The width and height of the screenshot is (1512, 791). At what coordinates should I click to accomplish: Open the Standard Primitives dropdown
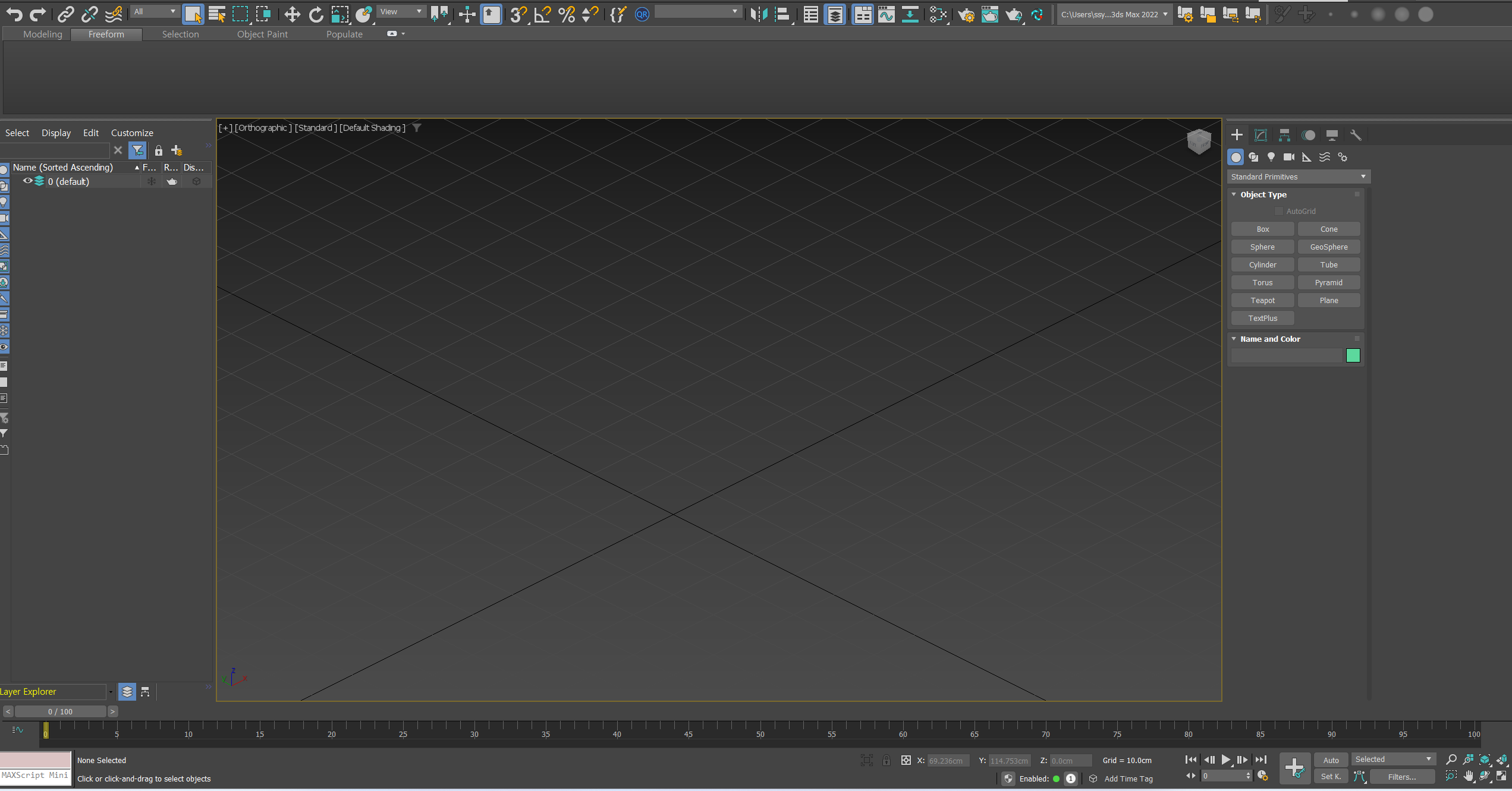[x=1299, y=177]
